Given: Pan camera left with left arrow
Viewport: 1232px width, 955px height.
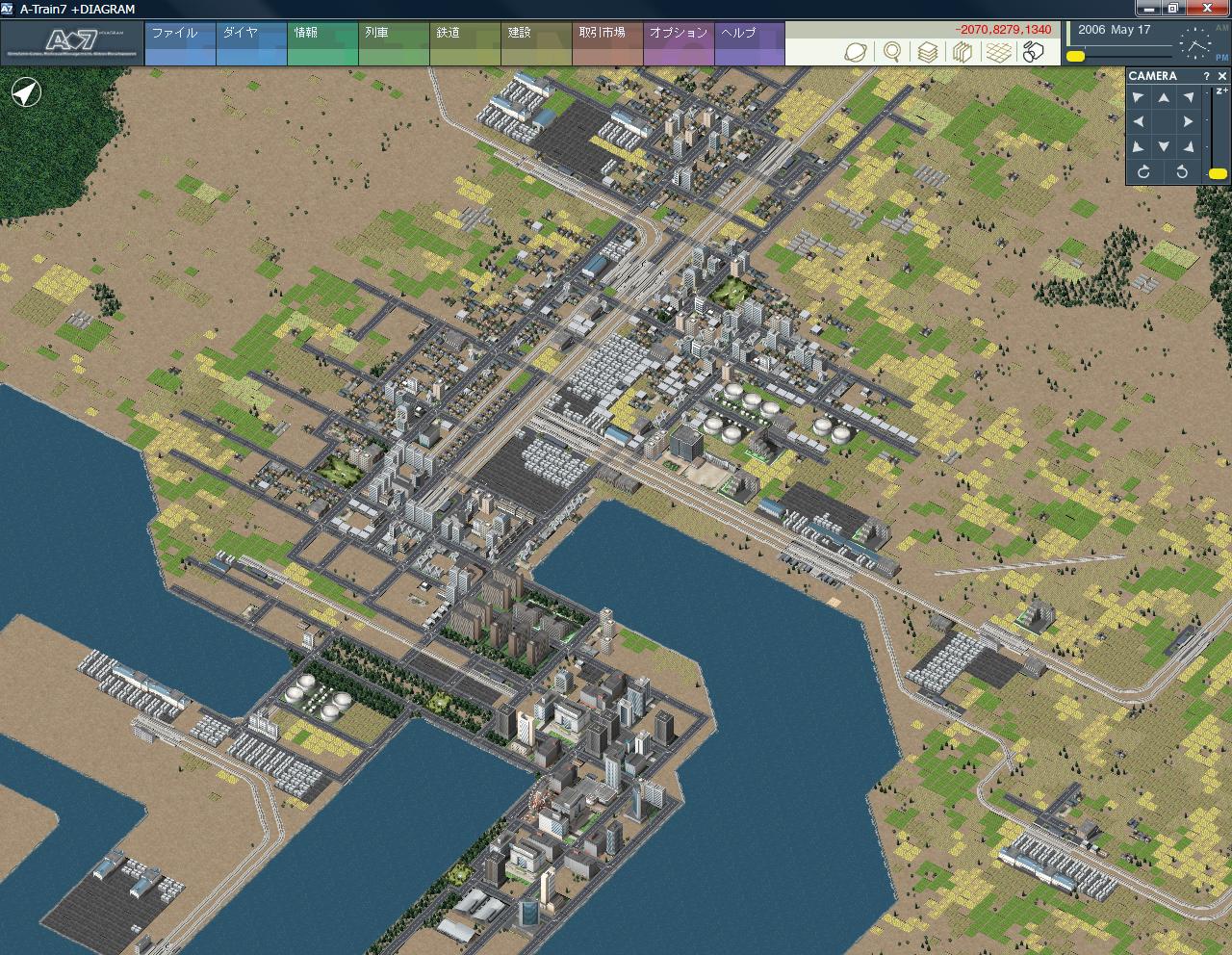Looking at the screenshot, I should (x=1139, y=122).
